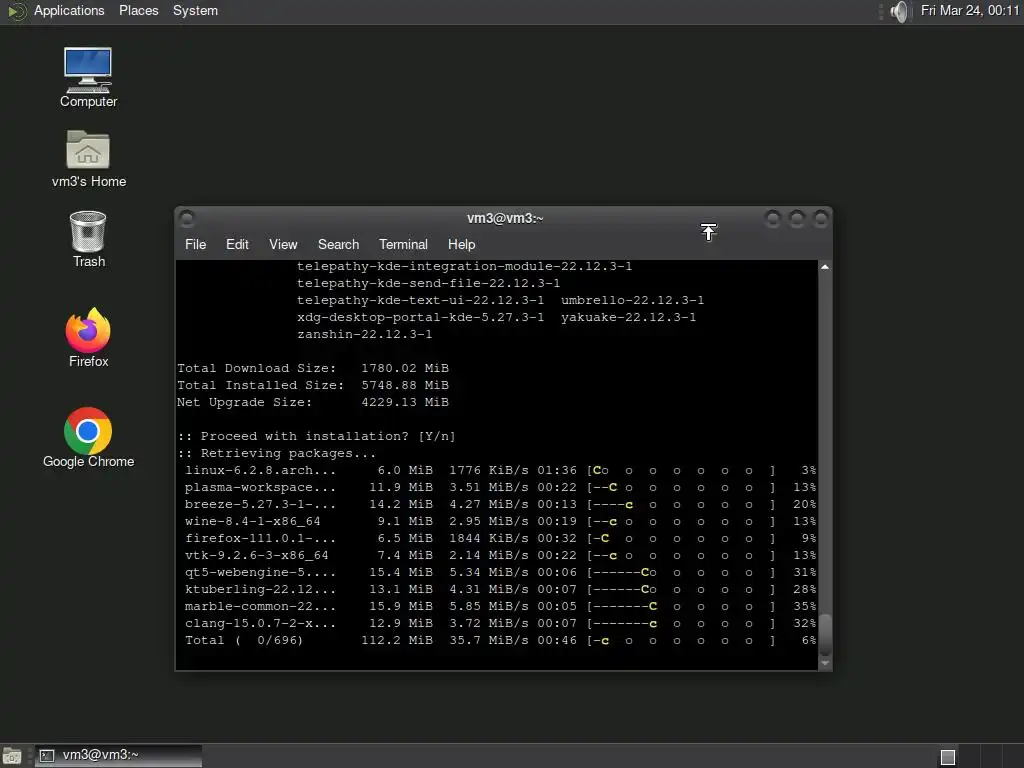
Task: Maximize the terminal window
Action: pos(797,219)
